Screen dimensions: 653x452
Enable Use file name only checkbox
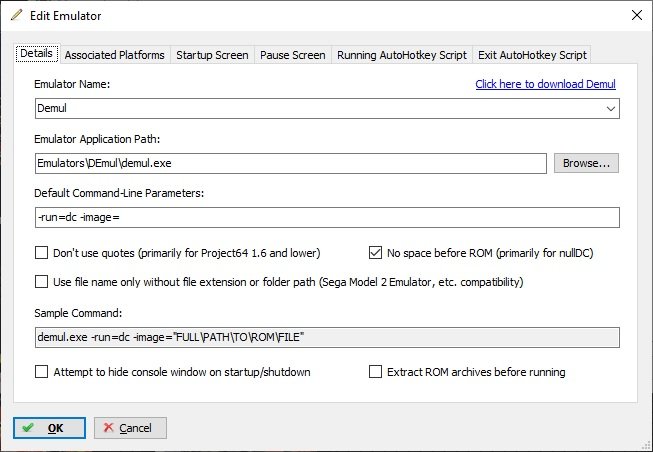tap(41, 282)
